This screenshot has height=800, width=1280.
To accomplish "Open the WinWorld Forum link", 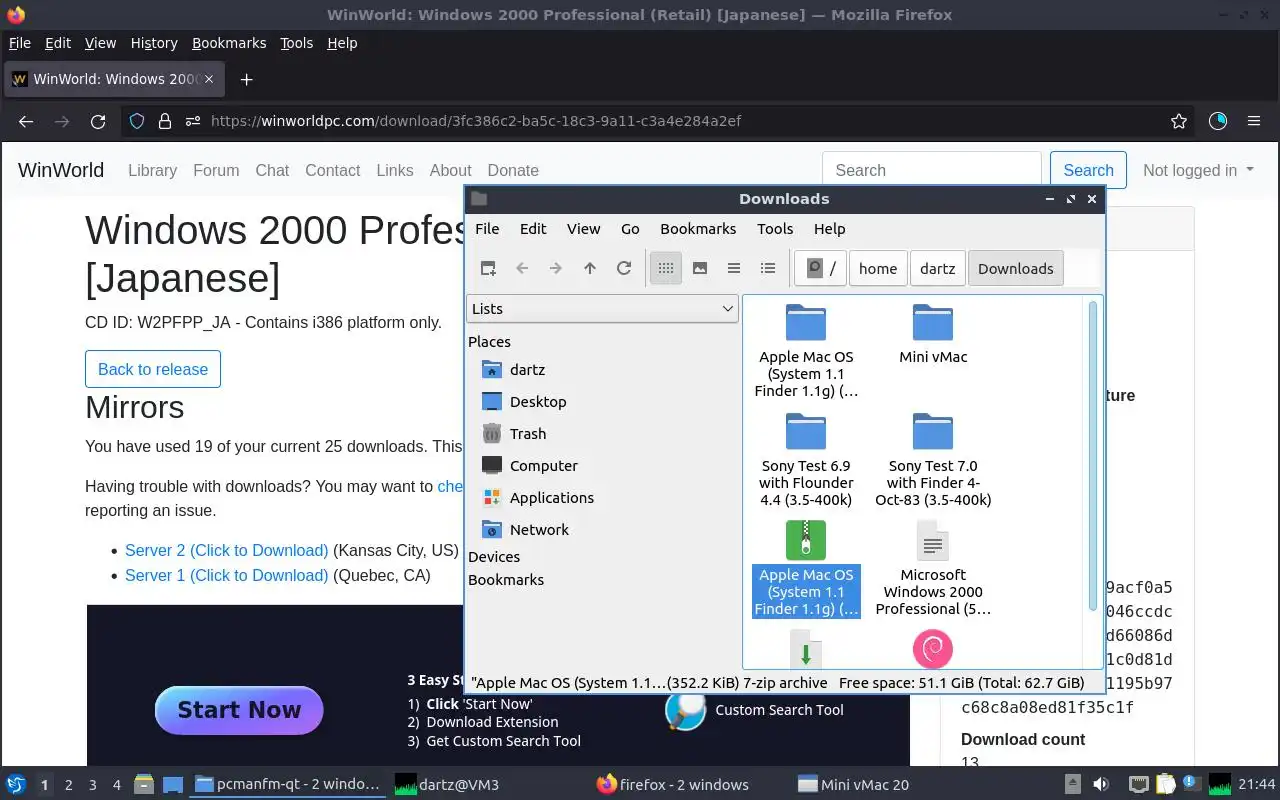I will 216,170.
